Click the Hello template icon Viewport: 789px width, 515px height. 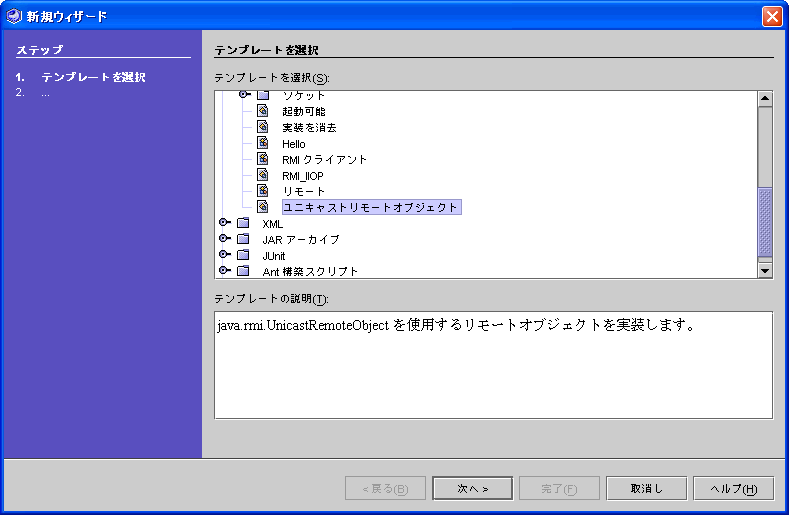point(263,143)
